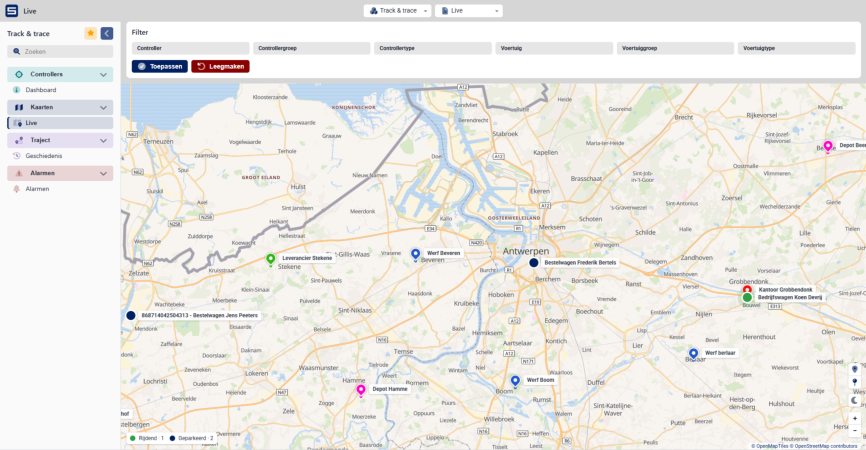Image resolution: width=866 pixels, height=450 pixels.
Task: Select Bestelwagen Jens Peeters vehicle dot
Action: point(131,316)
